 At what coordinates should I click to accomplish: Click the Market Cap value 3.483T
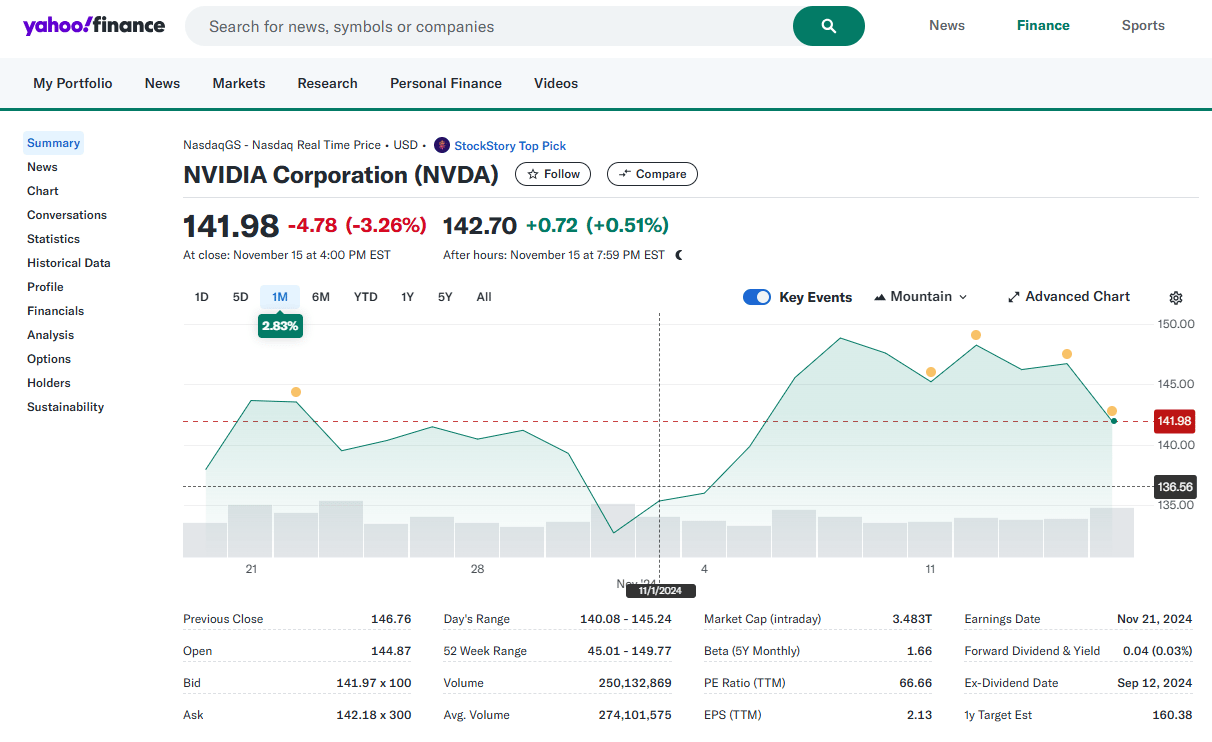912,619
